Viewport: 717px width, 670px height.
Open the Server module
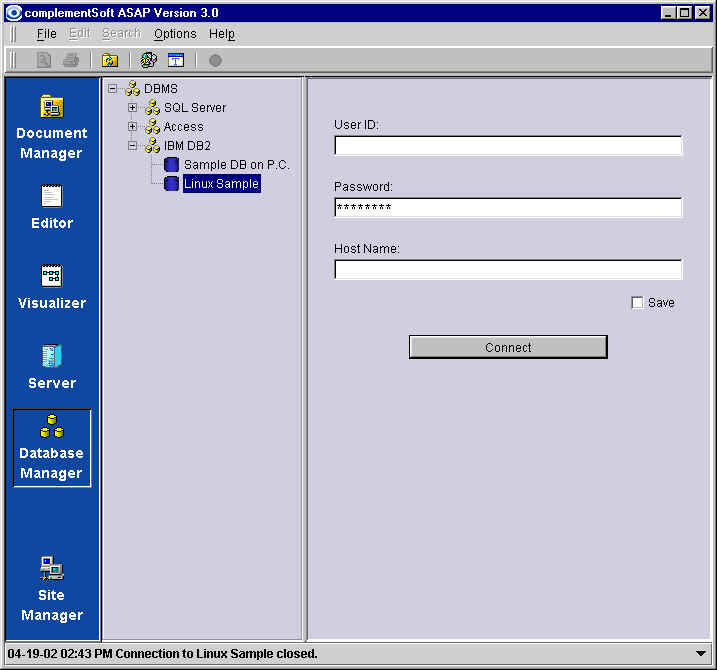(x=52, y=367)
